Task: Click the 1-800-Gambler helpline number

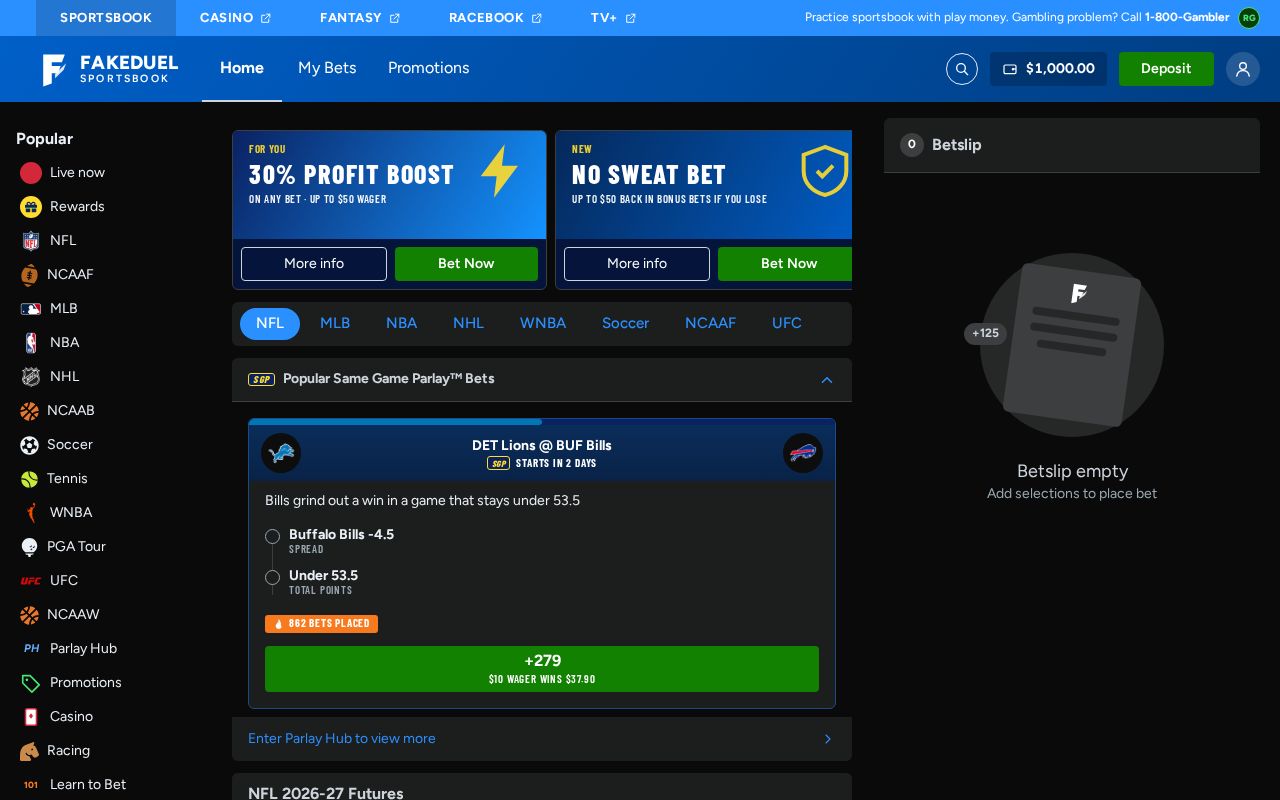Action: point(1187,18)
